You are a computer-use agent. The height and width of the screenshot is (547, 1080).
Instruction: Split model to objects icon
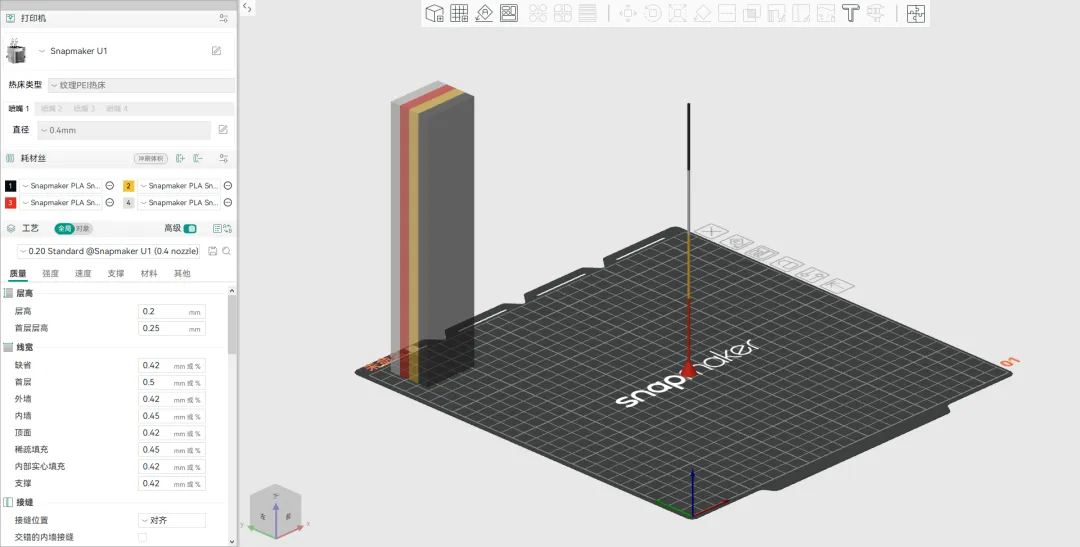[538, 13]
